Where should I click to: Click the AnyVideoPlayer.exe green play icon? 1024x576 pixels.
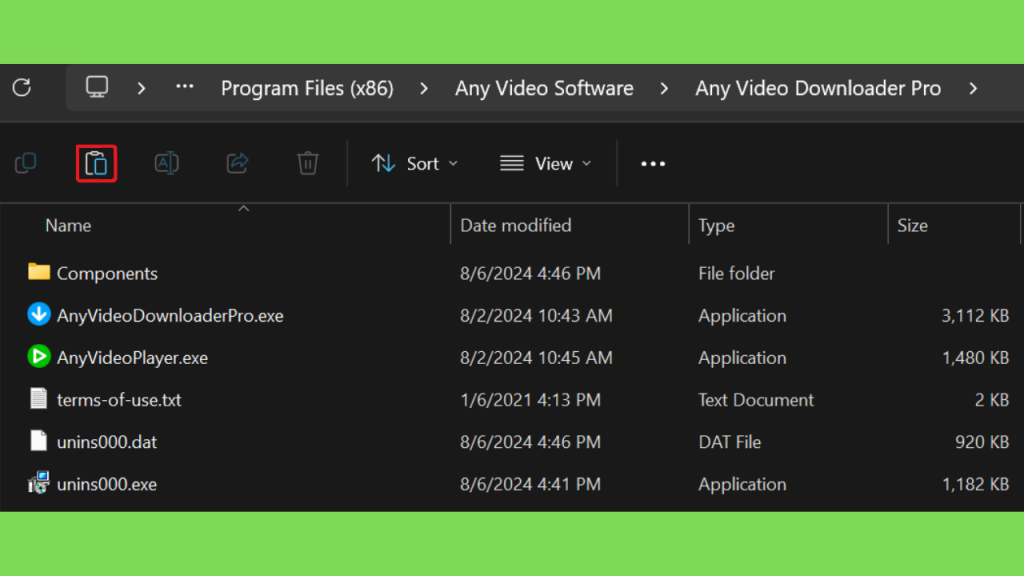click(39, 357)
